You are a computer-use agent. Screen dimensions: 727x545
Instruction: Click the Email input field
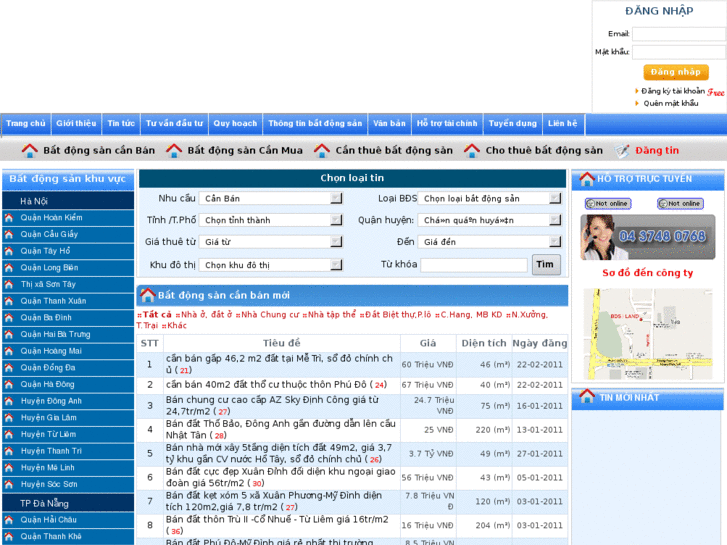pos(679,34)
